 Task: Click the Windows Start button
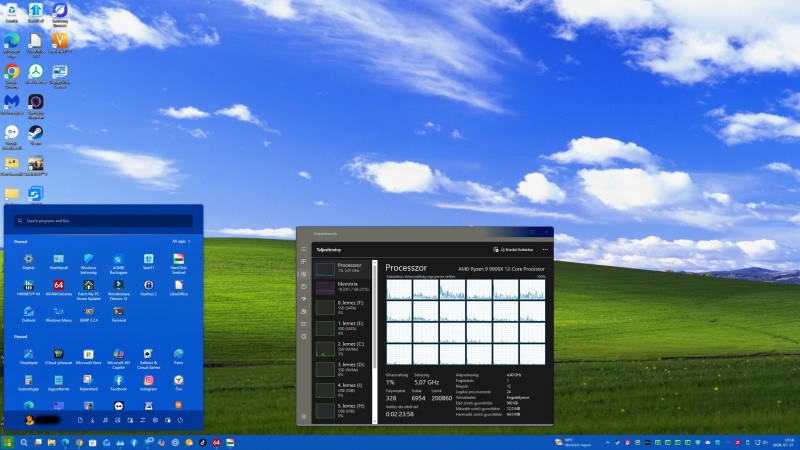point(7,442)
